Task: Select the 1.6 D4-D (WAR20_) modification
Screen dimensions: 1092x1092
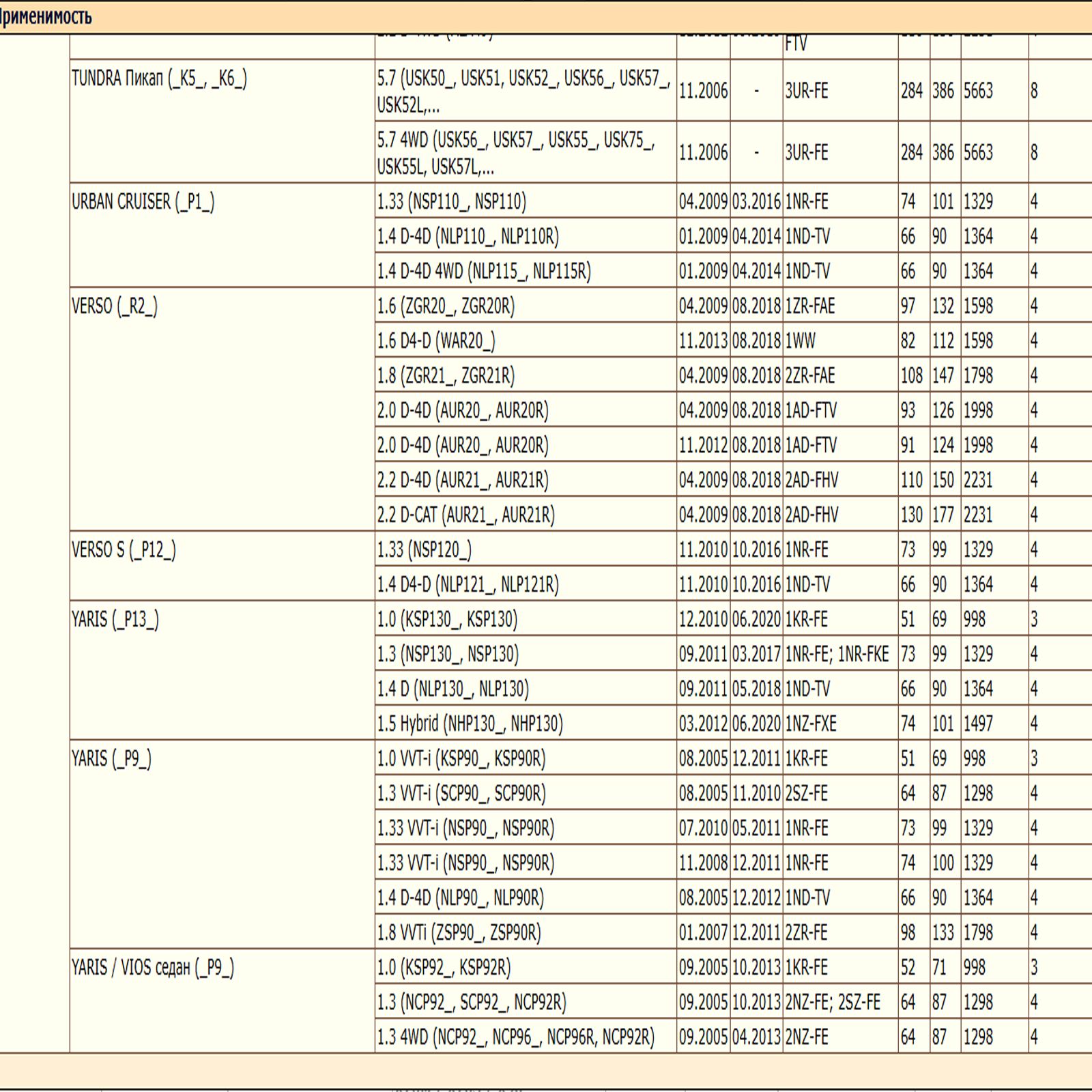Action: coord(436,341)
